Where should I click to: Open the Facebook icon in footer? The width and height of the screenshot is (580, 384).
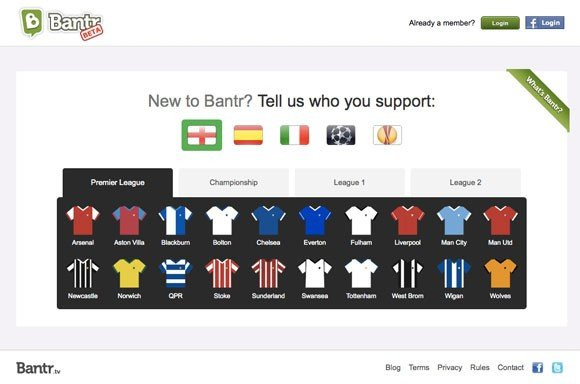(x=537, y=368)
